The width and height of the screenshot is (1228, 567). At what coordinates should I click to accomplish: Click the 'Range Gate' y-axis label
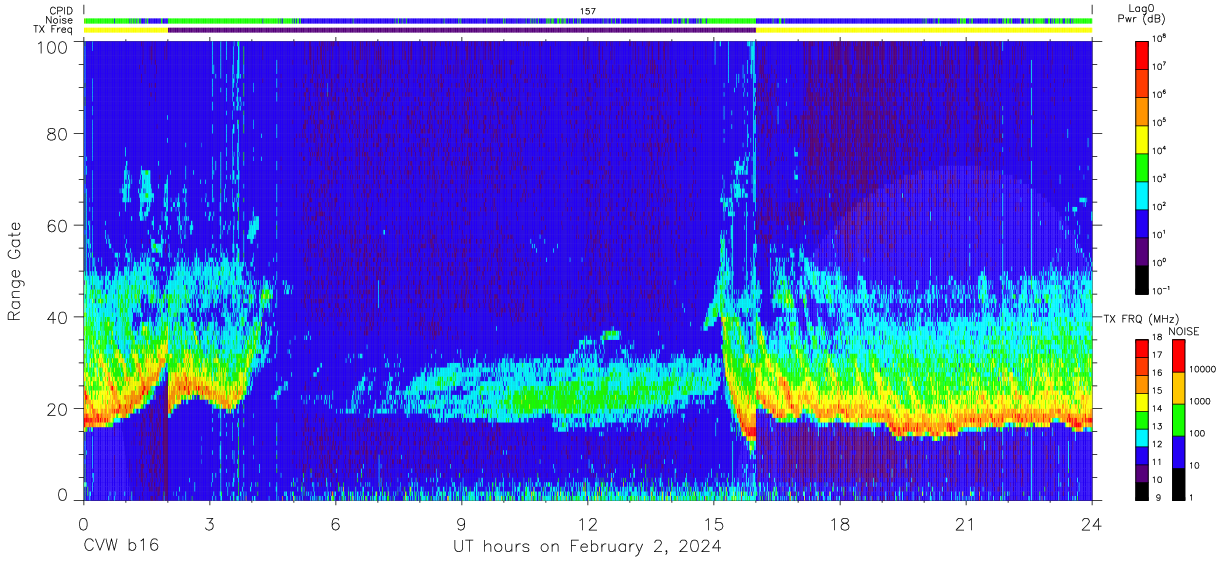15,272
